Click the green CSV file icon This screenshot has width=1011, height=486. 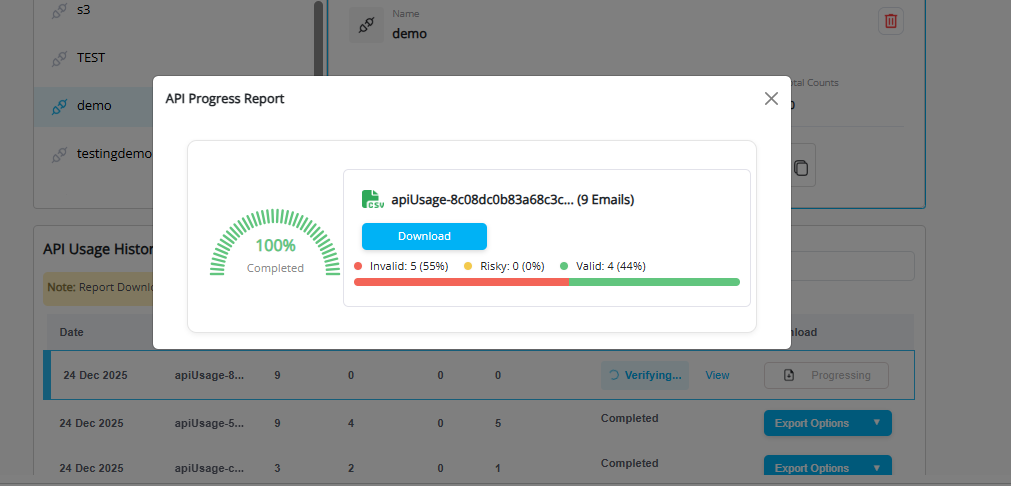click(373, 199)
